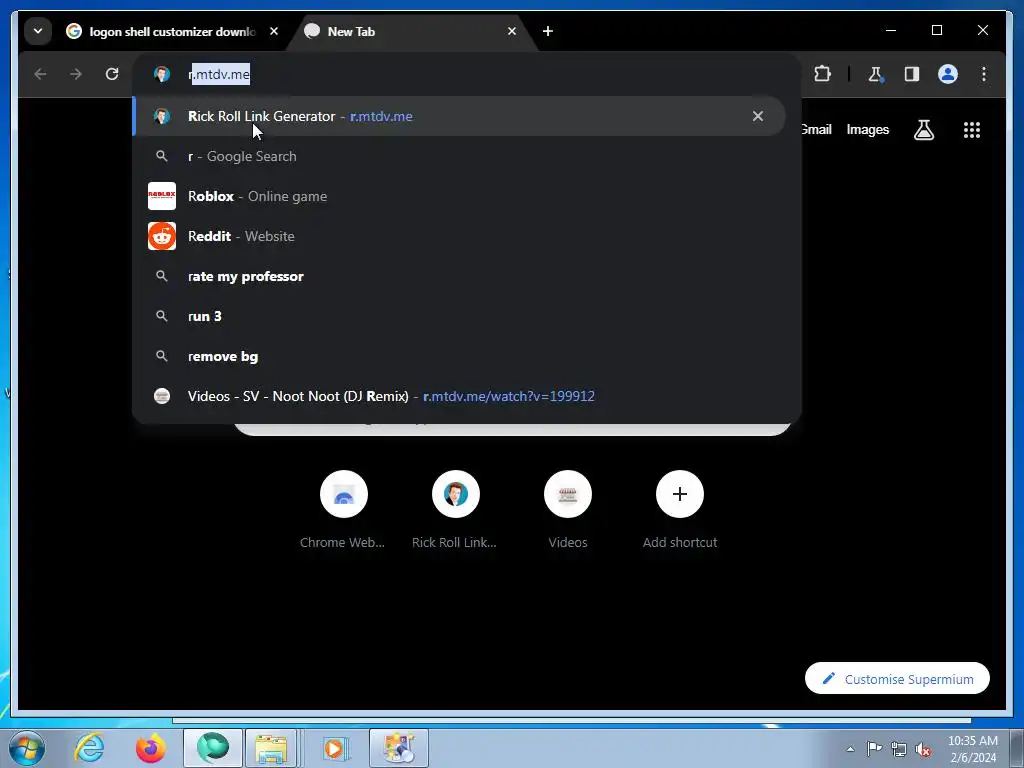Click Customise Supermium button

[897, 679]
